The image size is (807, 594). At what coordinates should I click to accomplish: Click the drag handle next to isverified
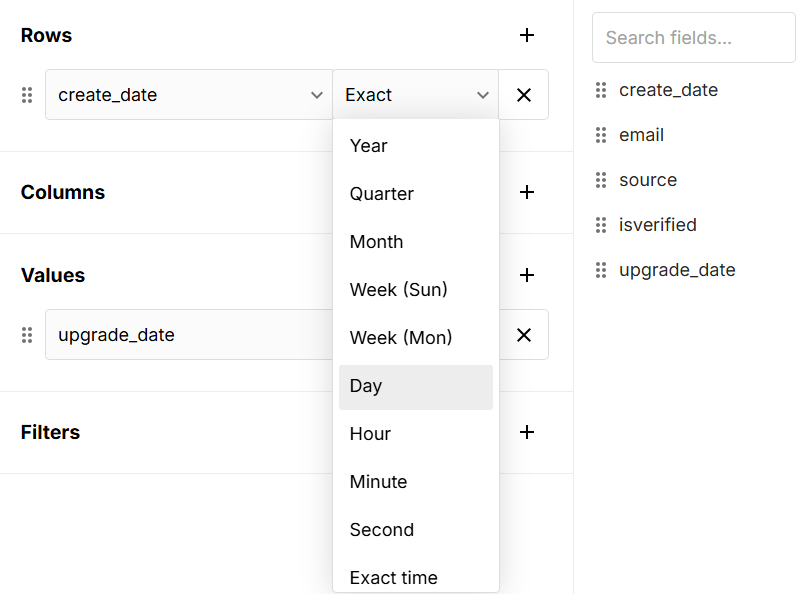(x=601, y=224)
